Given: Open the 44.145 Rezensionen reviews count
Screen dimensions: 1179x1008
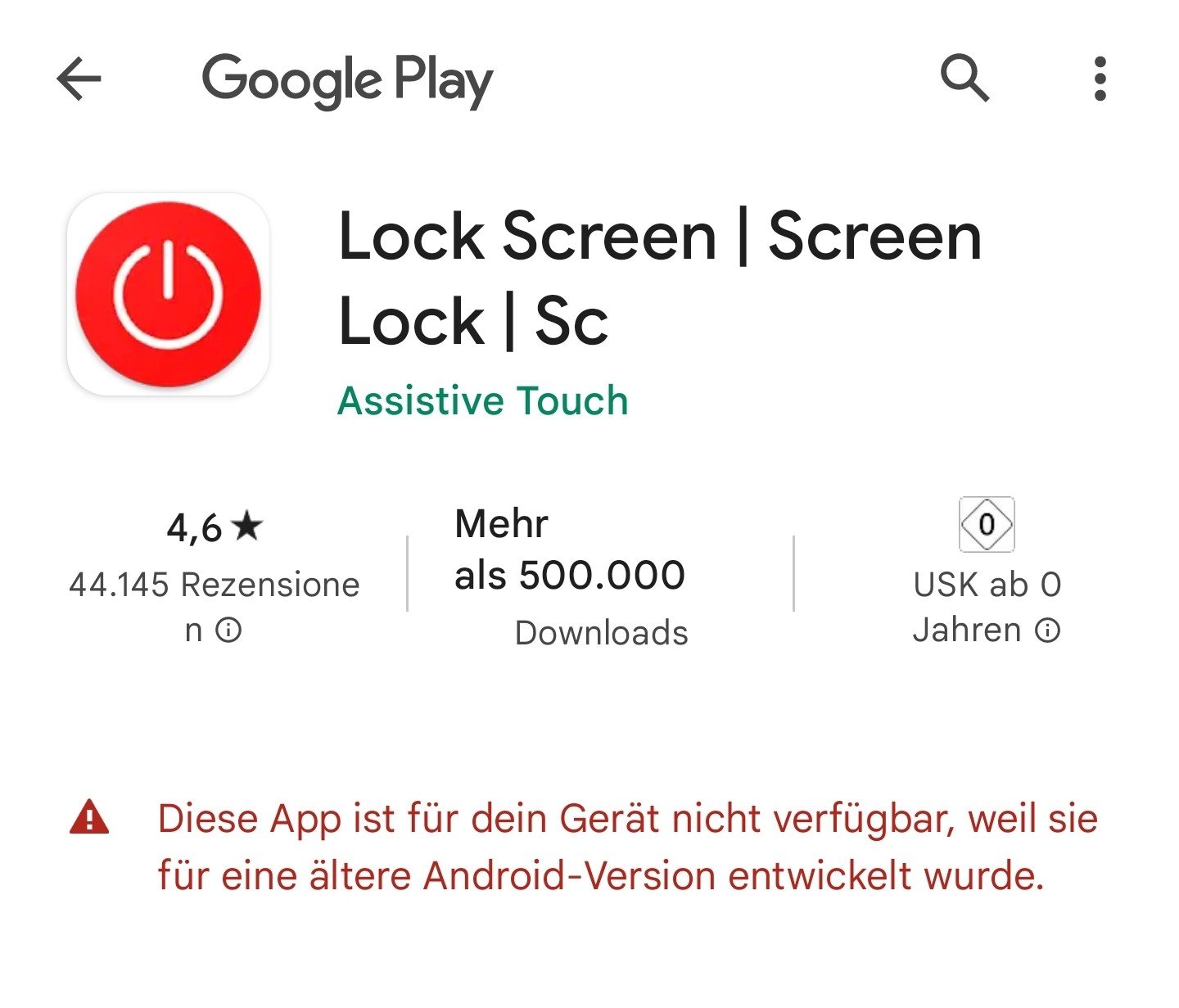Looking at the screenshot, I should [x=214, y=607].
